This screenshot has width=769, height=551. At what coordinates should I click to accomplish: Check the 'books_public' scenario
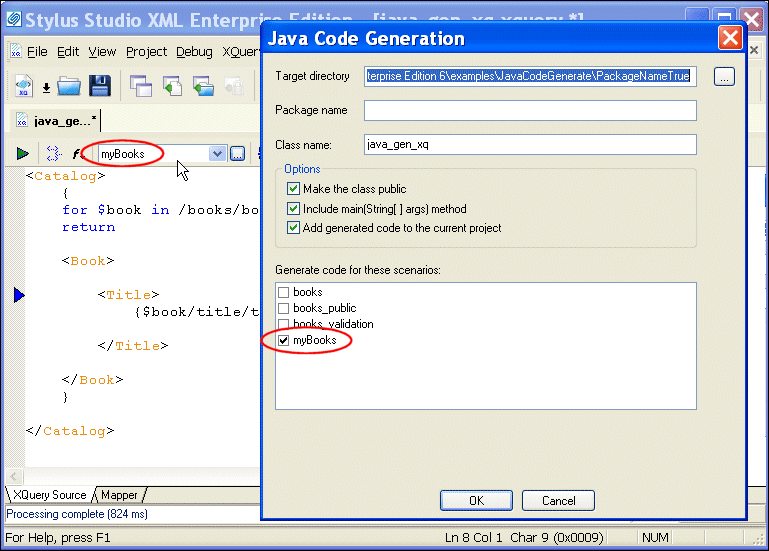pyautogui.click(x=284, y=308)
